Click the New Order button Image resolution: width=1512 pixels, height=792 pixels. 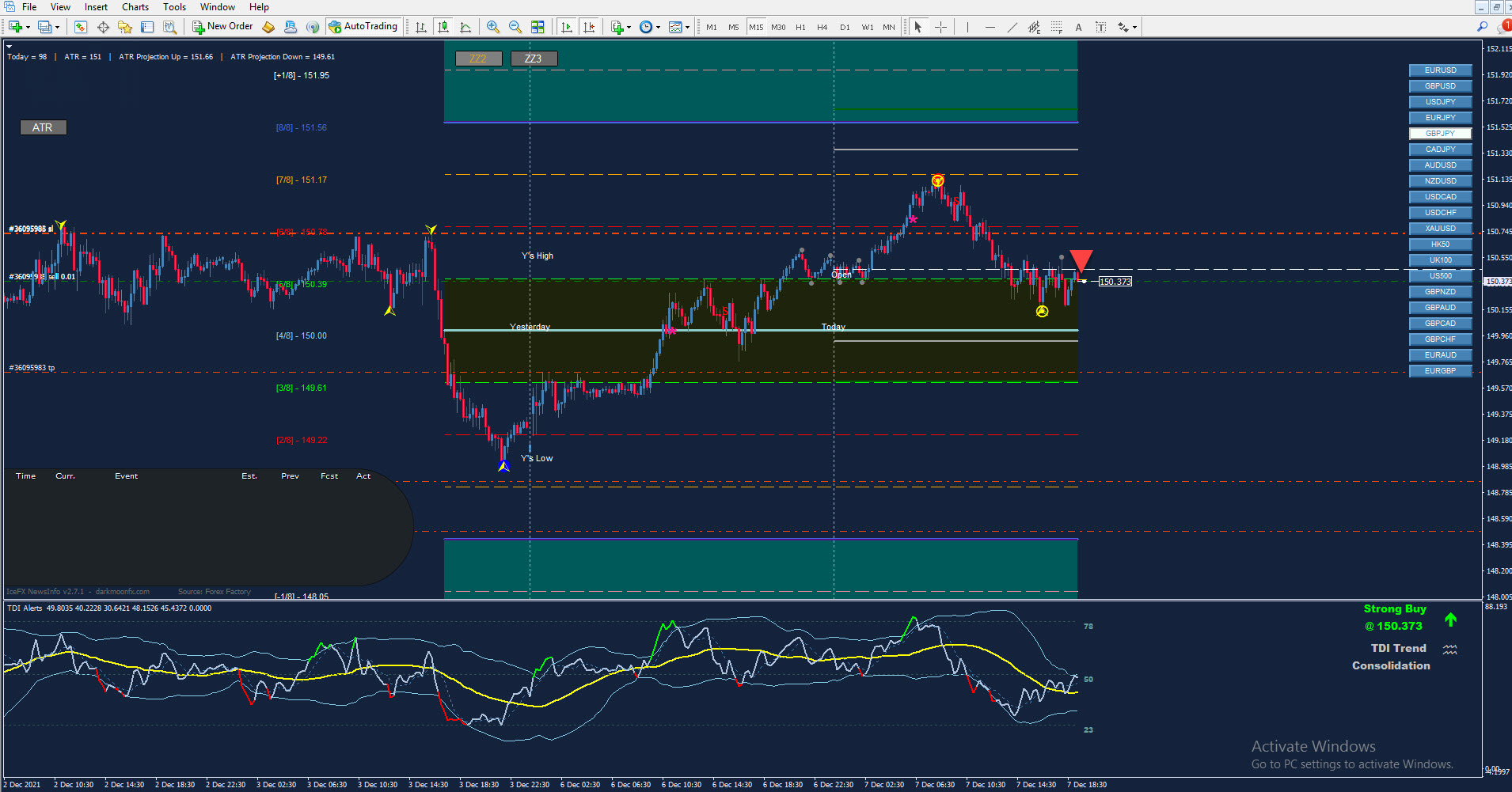click(x=222, y=27)
